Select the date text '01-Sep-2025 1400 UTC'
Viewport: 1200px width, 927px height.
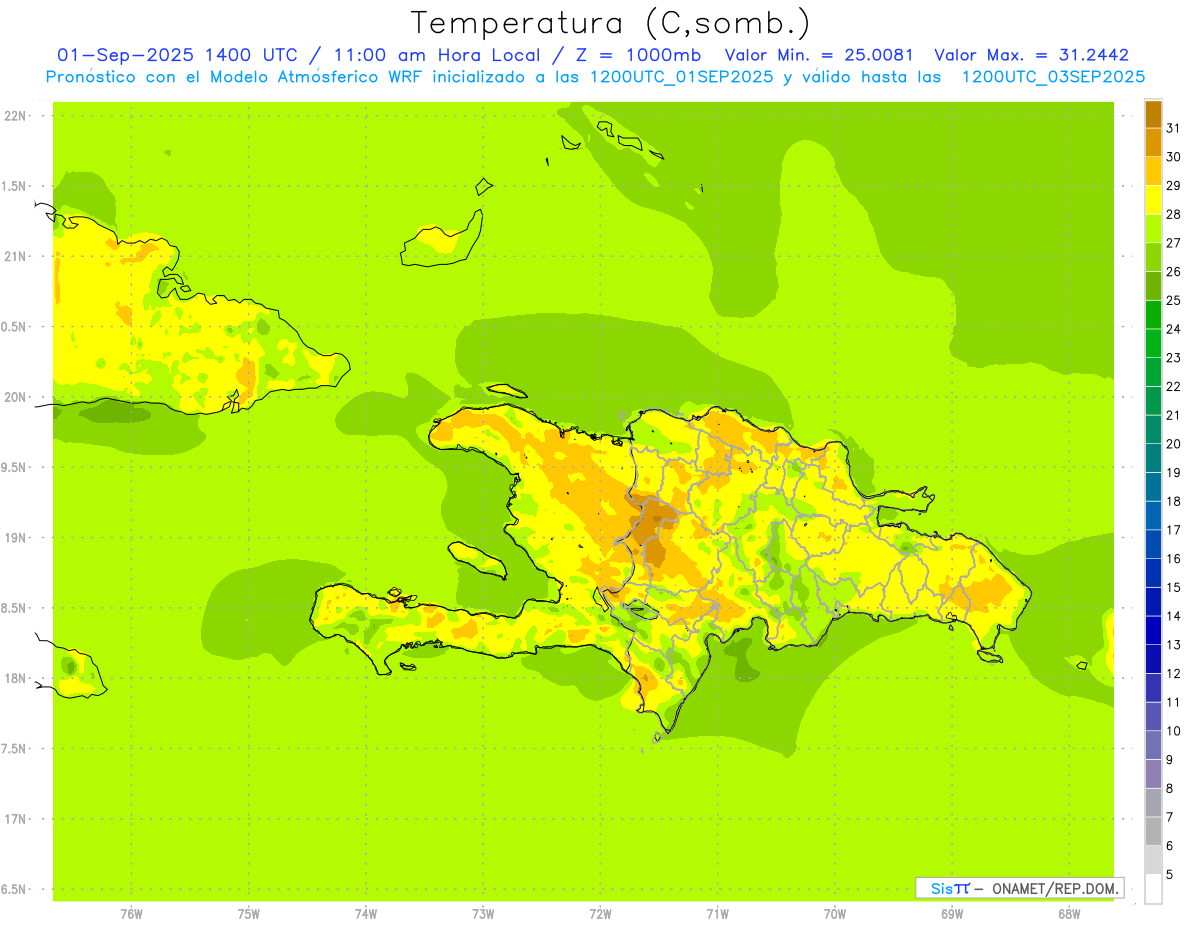(179, 55)
